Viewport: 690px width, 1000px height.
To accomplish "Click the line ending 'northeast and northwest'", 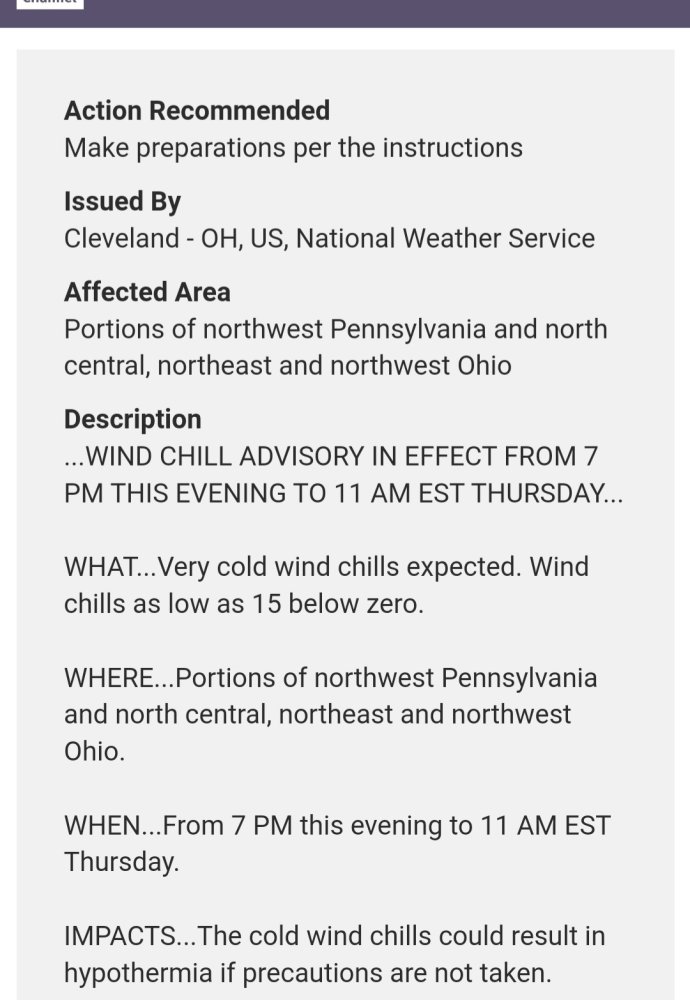I will pyautogui.click(x=318, y=715).
